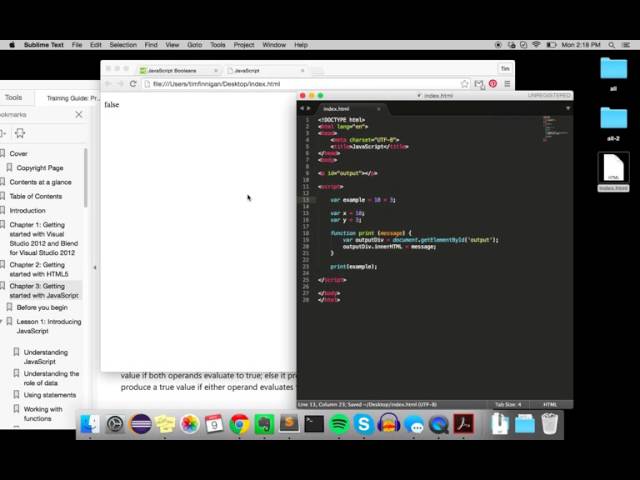
Task: Open Photos app in the Dock
Action: [190, 424]
